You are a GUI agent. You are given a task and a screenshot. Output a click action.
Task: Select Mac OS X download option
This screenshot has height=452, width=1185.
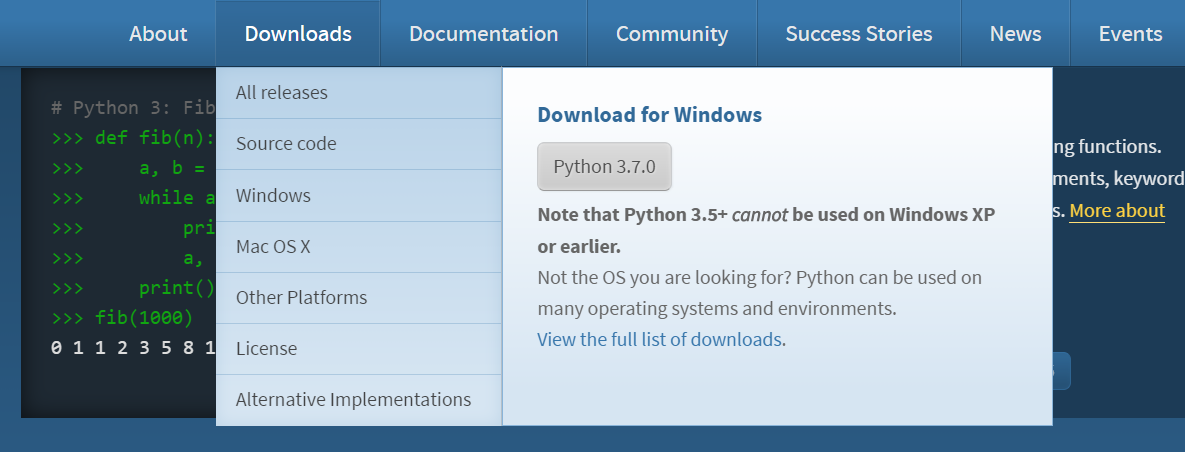click(359, 246)
